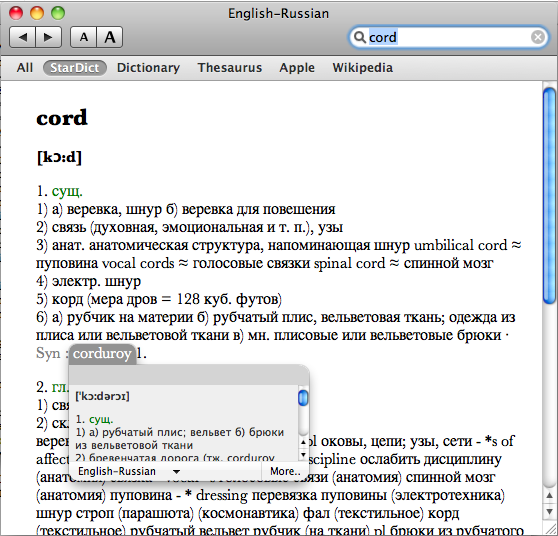Screen dimensions: 558x536
Task: Click the pronunciation [kɔ:d]
Action: [59, 157]
